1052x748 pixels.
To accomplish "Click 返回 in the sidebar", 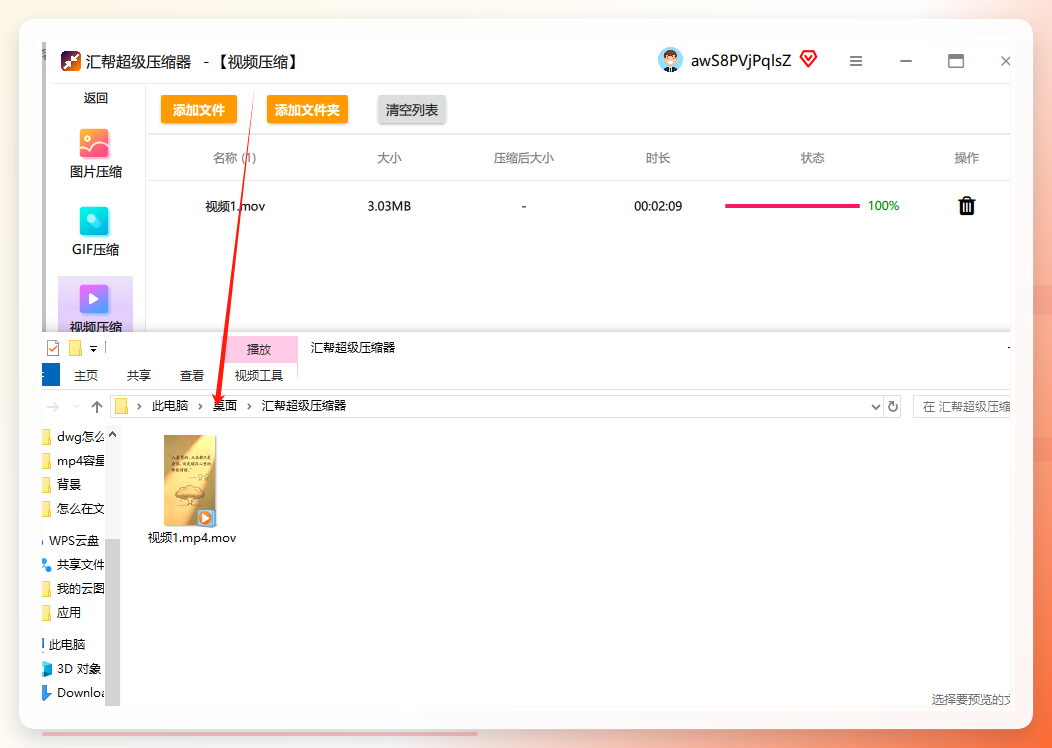I will [x=95, y=98].
